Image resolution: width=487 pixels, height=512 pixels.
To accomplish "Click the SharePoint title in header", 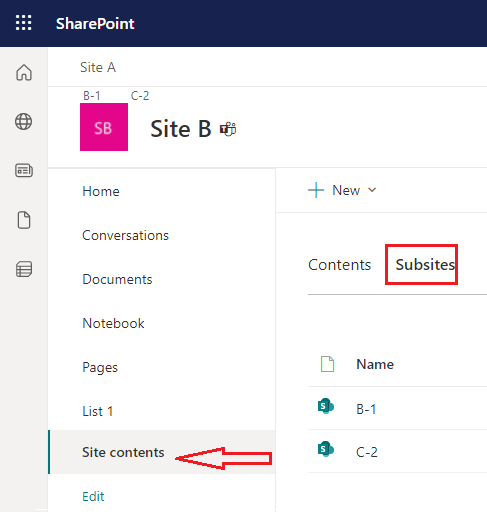I will (x=95, y=24).
